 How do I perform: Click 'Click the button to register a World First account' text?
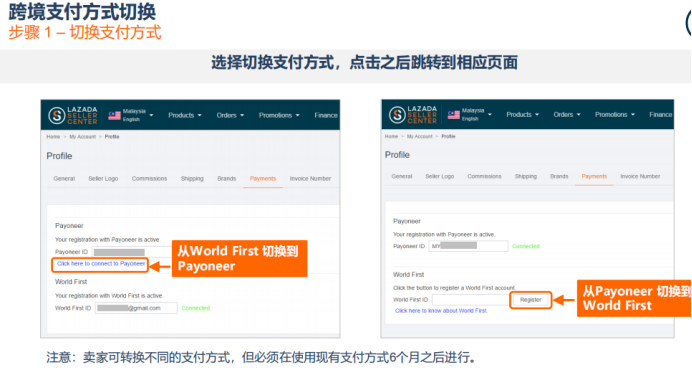coord(454,288)
